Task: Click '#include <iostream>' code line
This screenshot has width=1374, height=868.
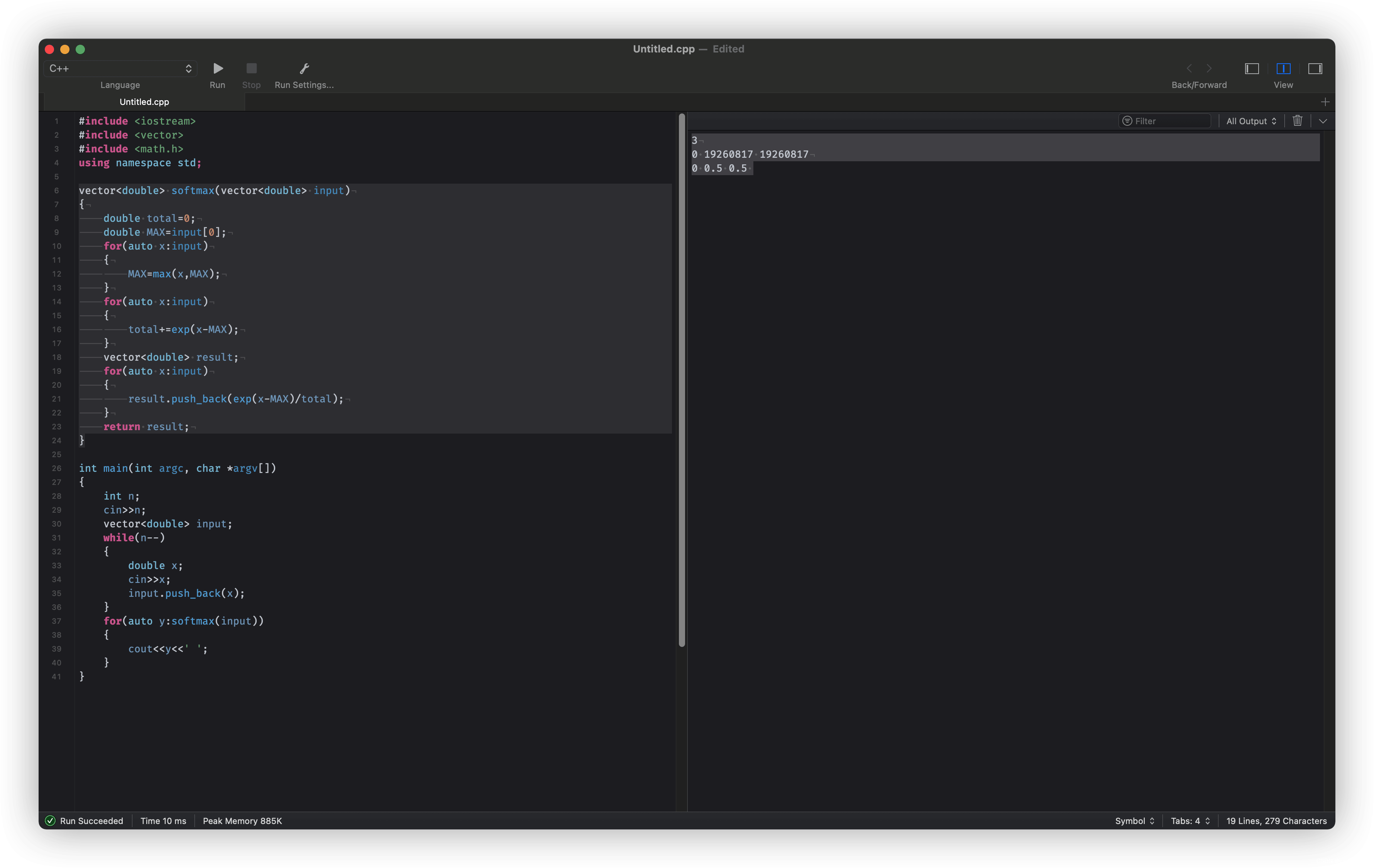Action: coord(137,121)
